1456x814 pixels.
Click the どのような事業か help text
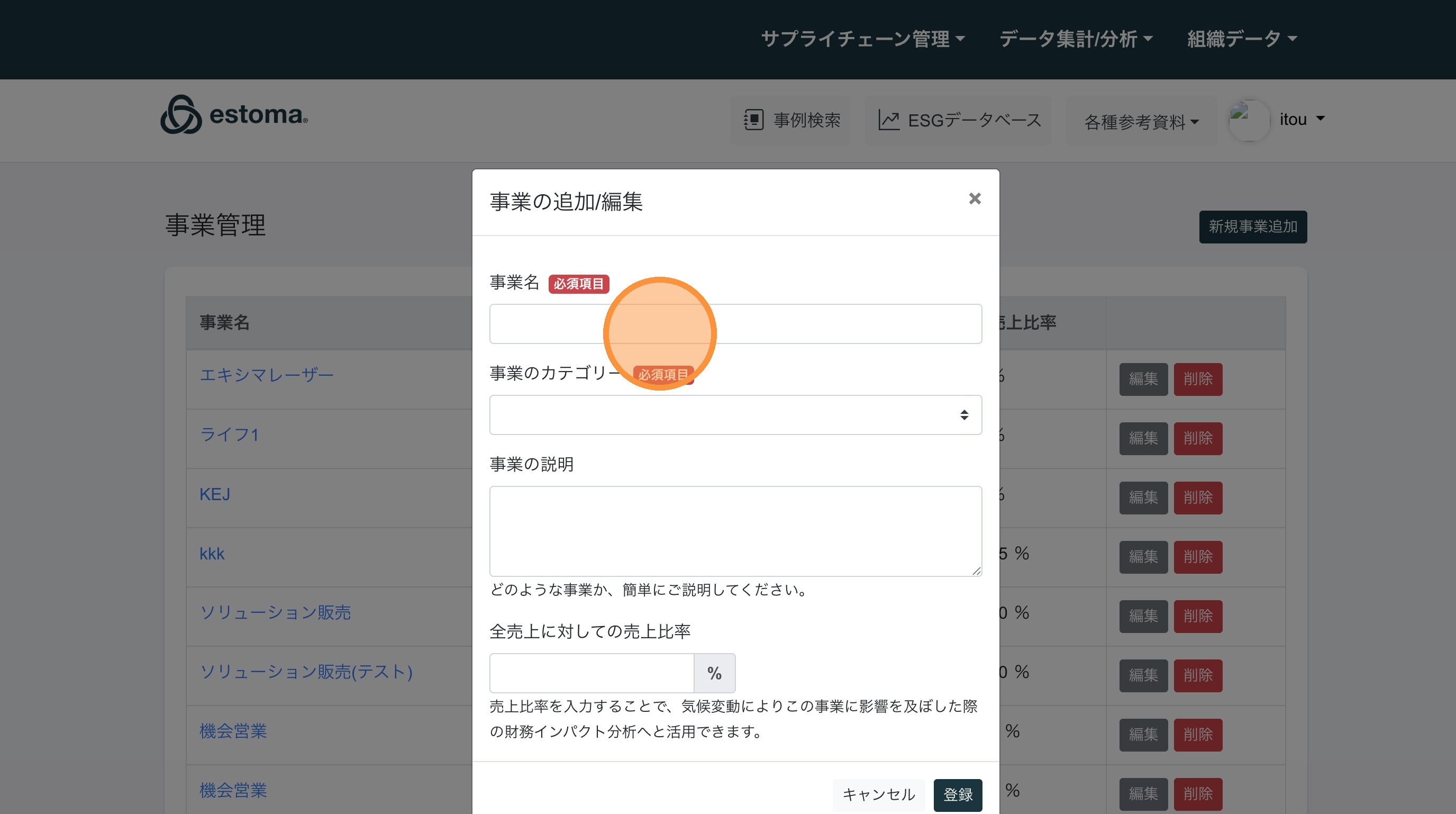click(x=650, y=590)
